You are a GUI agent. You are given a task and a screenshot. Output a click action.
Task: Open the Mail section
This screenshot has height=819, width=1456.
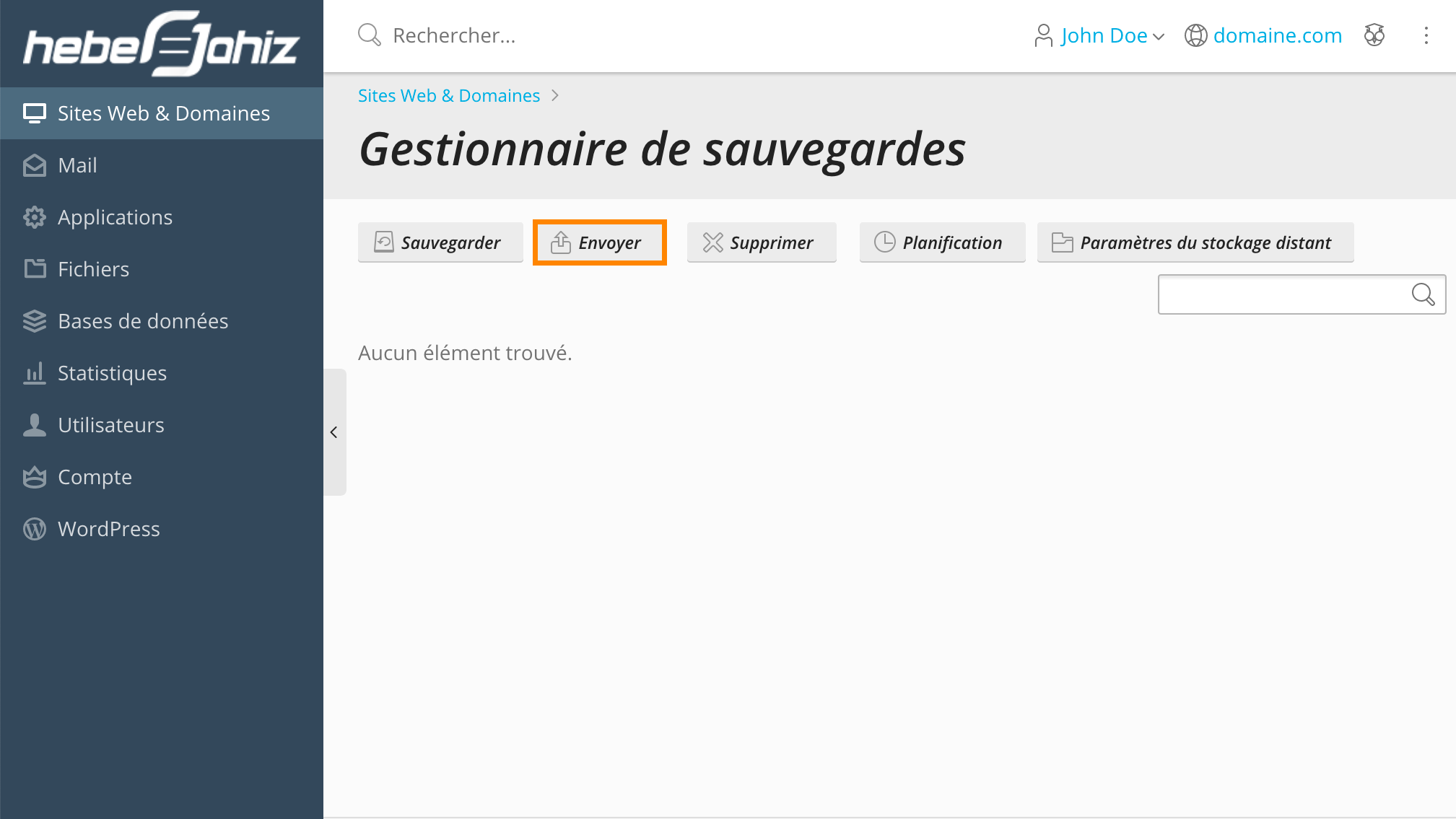162,165
